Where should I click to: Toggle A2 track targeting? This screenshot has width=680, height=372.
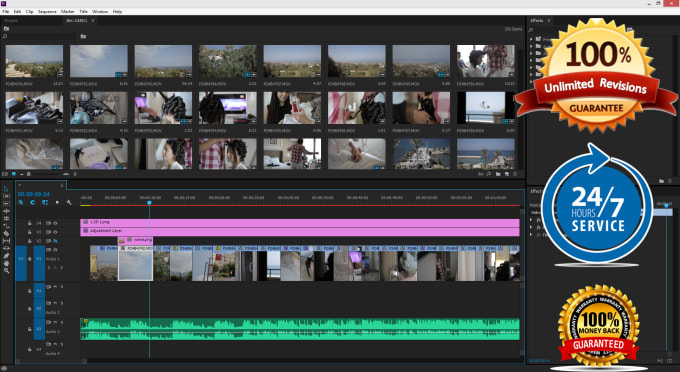[39, 308]
